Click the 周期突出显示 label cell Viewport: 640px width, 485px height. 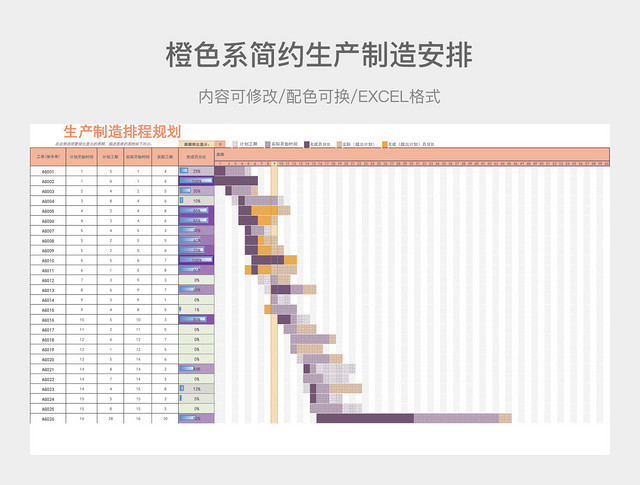[196, 144]
